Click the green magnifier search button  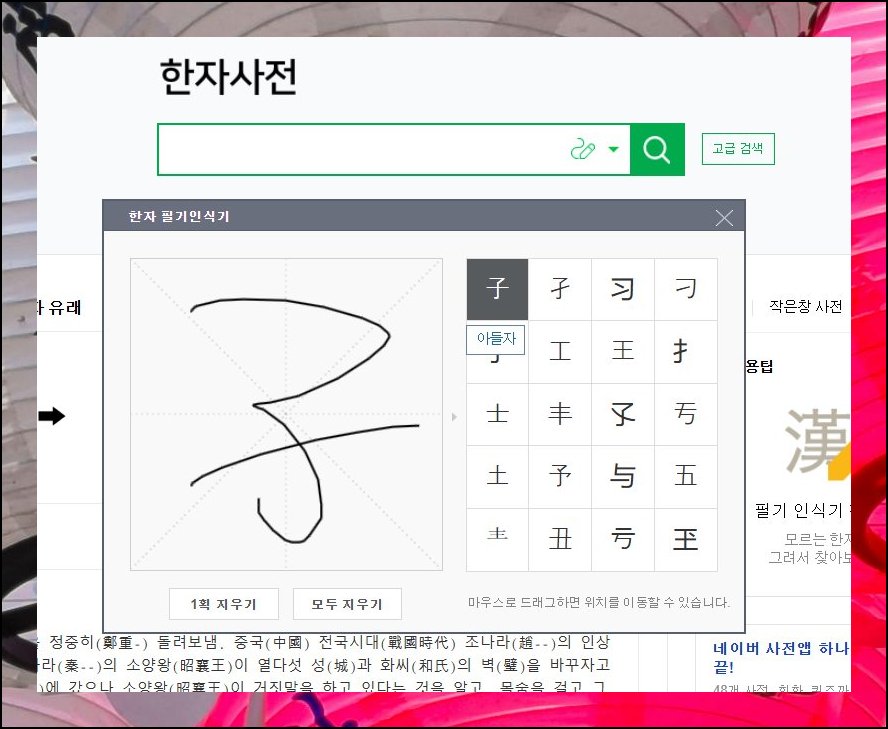pyautogui.click(x=657, y=150)
